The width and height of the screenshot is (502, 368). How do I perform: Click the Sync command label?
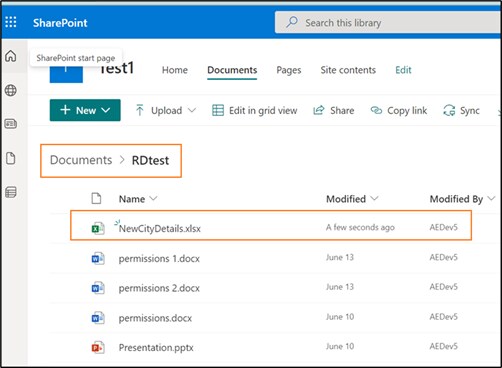coord(470,110)
